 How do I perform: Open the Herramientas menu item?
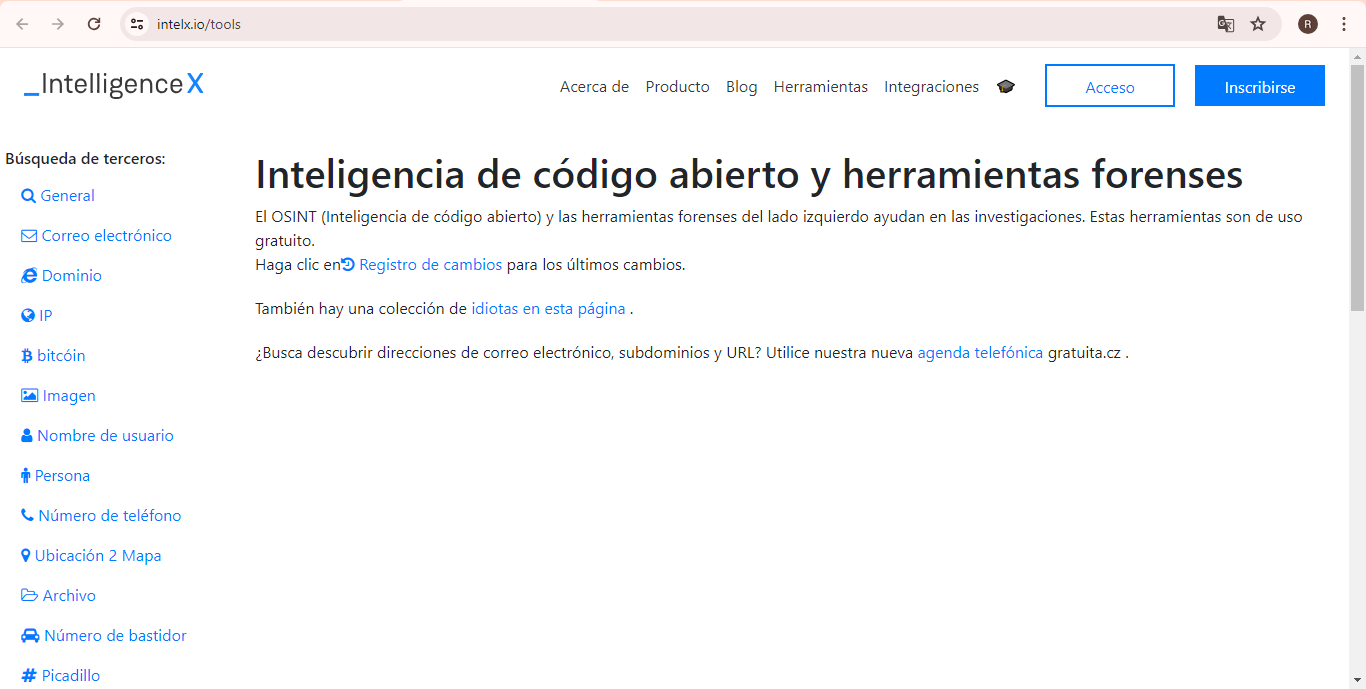click(x=820, y=87)
